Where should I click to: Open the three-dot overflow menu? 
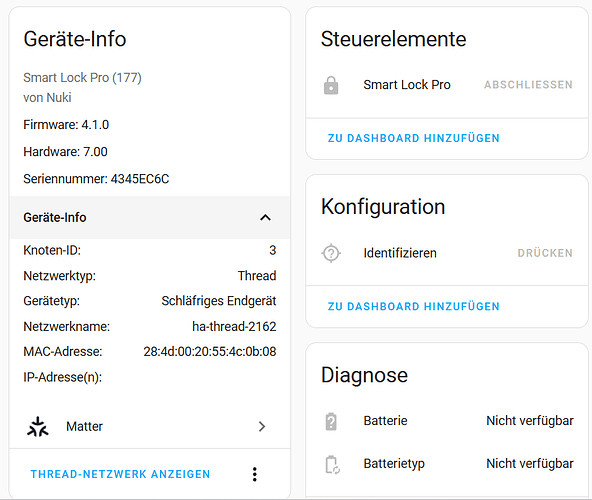tap(255, 474)
